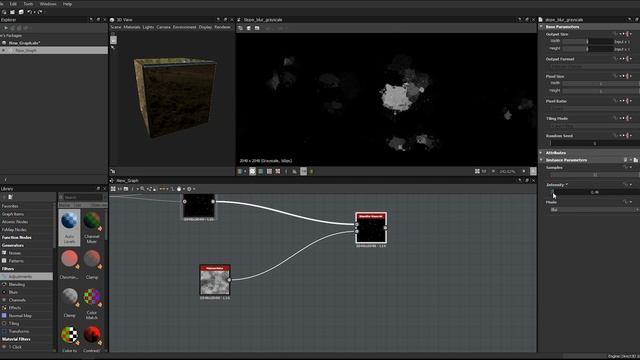Viewport: 640px width, 360px height.
Task: Select Graph Items in Library
Action: 13,214
